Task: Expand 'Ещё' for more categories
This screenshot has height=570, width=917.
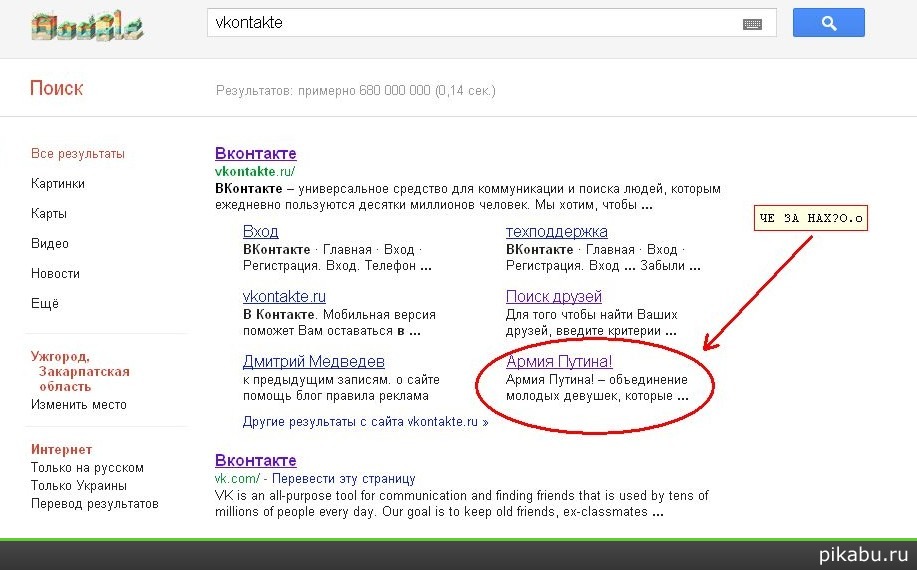Action: [45, 304]
